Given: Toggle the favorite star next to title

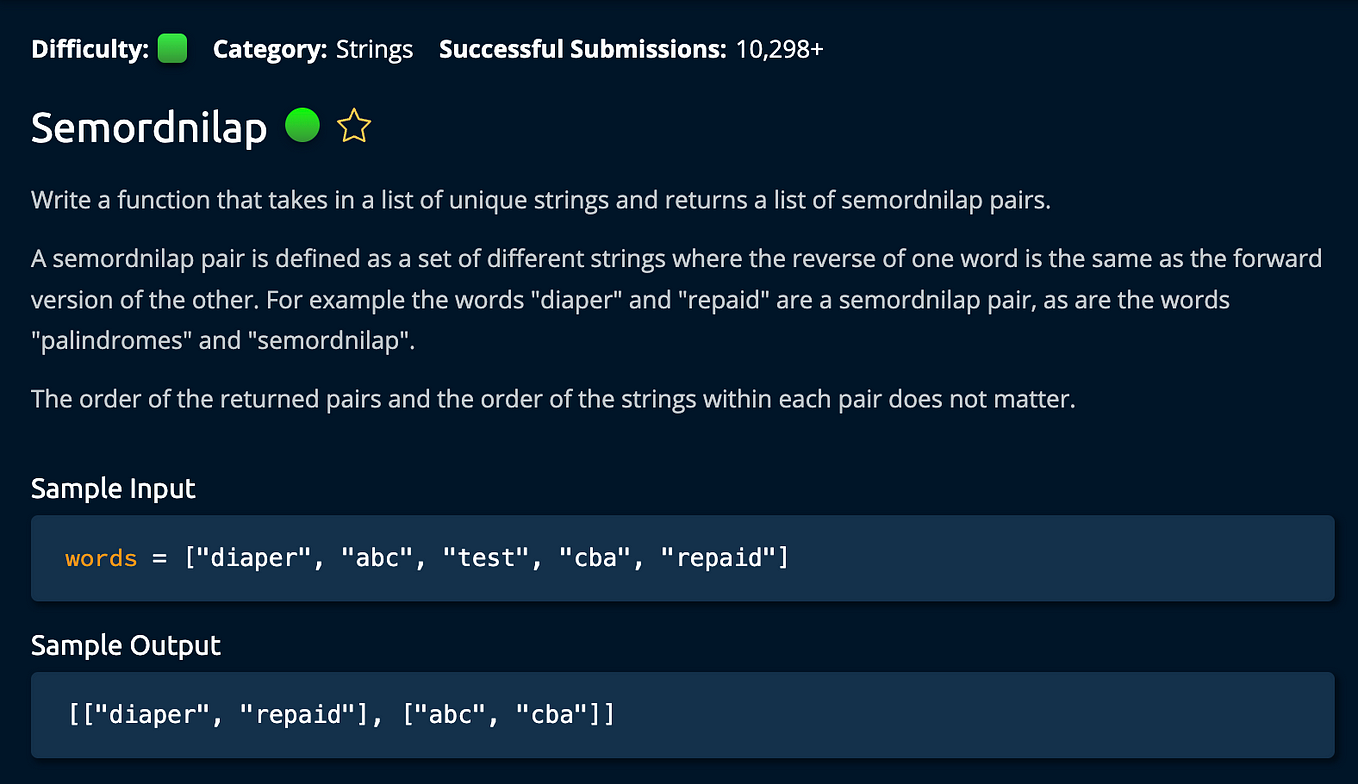Looking at the screenshot, I should [x=354, y=127].
